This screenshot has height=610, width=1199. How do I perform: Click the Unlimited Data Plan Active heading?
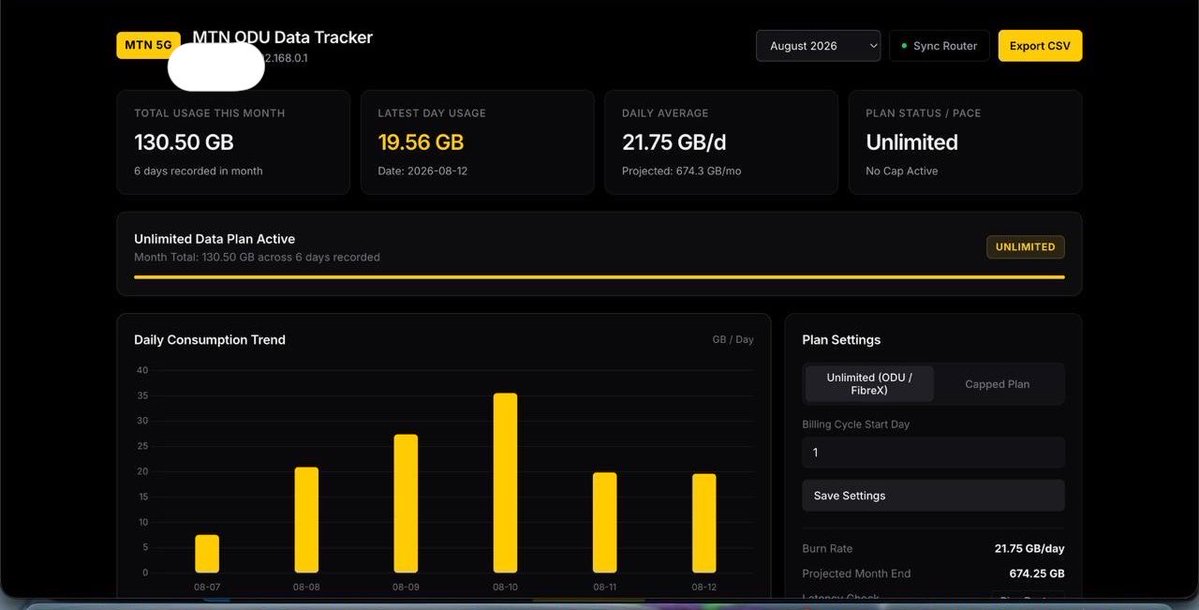point(214,238)
